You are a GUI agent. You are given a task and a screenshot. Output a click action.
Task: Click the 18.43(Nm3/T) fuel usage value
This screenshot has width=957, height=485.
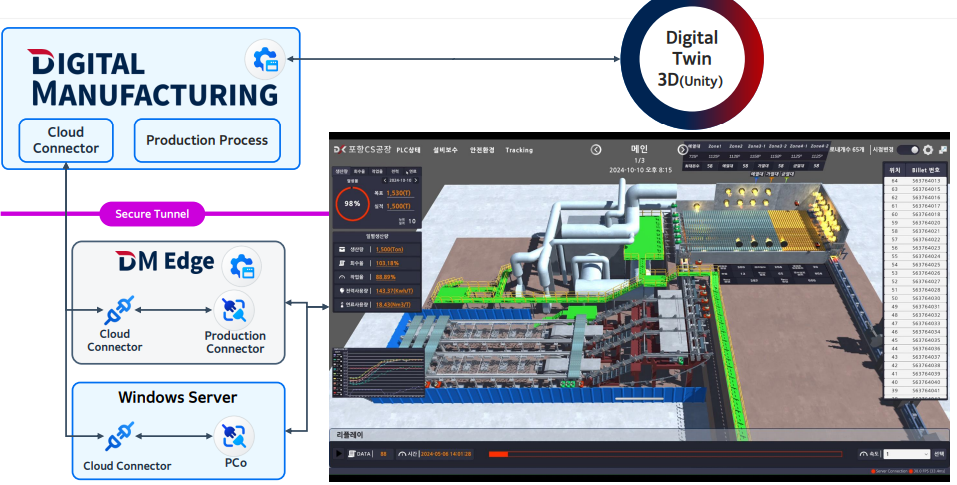[393, 304]
